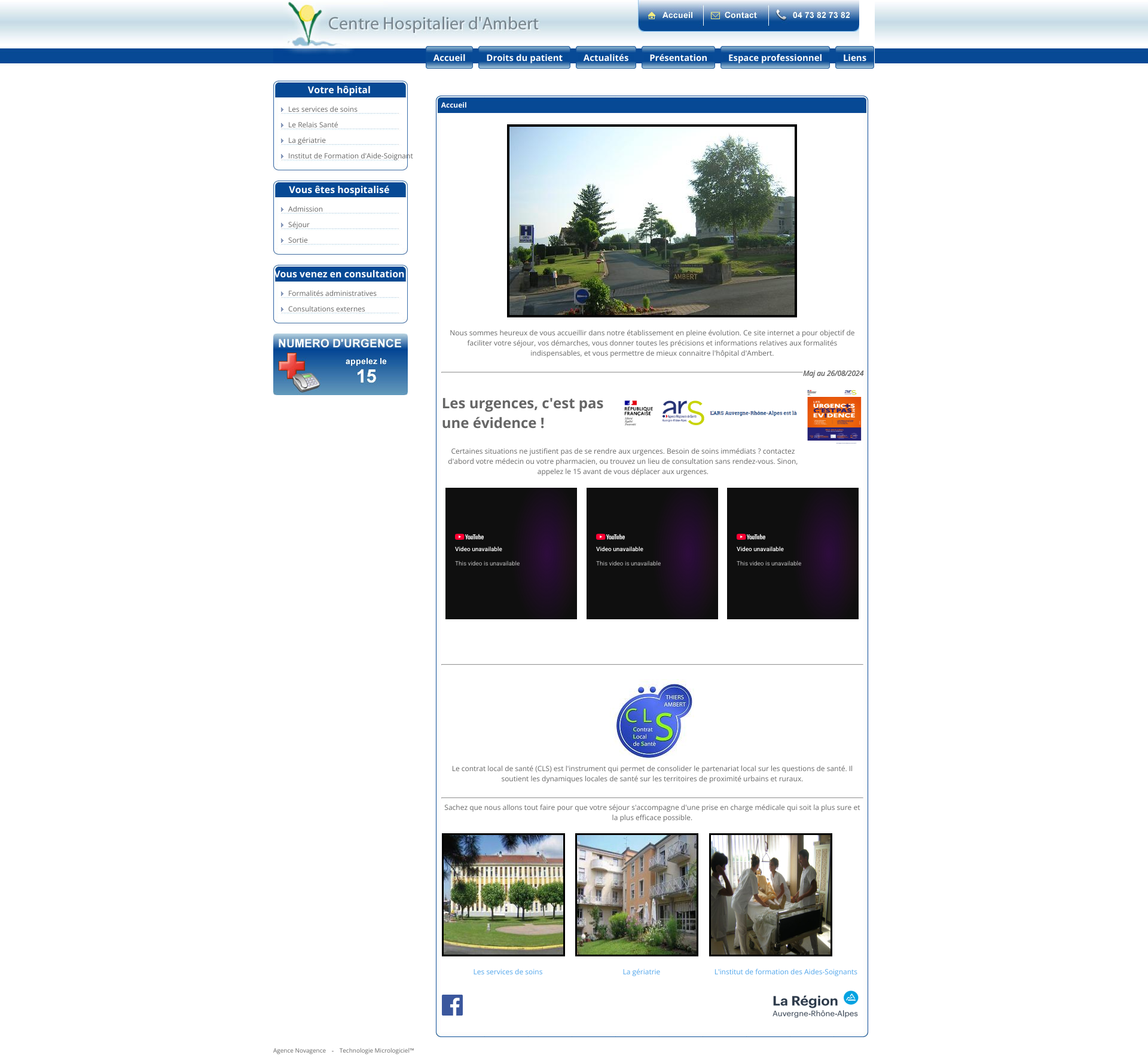Click the red cross telephone emergency icon
1148x1058 pixels.
298,372
